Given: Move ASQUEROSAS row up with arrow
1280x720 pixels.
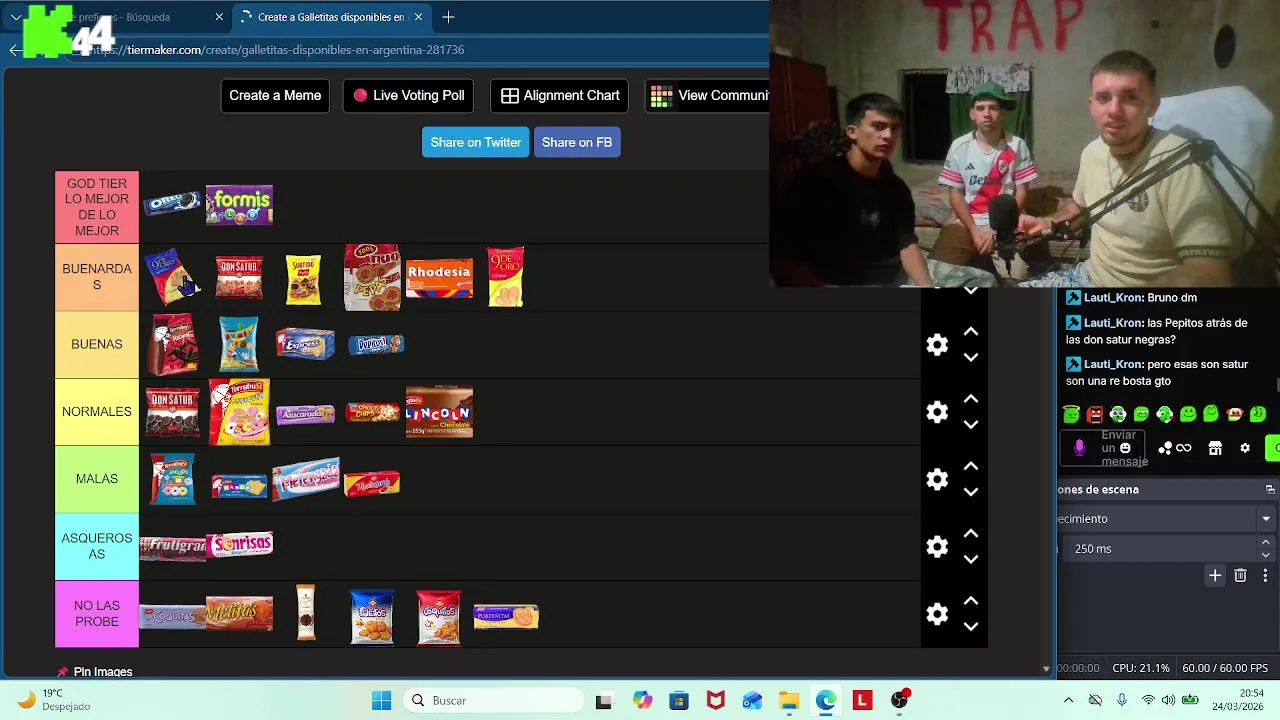Looking at the screenshot, I should [x=970, y=534].
